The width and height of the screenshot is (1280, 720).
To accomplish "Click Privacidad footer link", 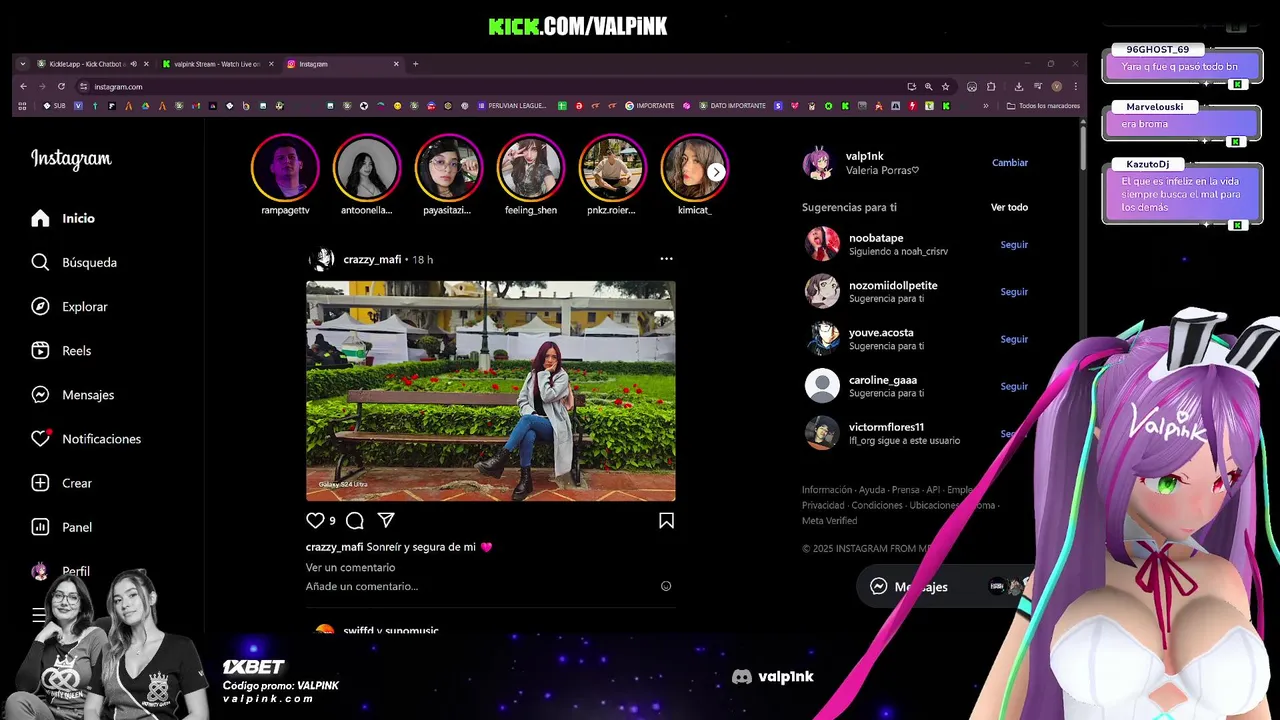I will (823, 505).
